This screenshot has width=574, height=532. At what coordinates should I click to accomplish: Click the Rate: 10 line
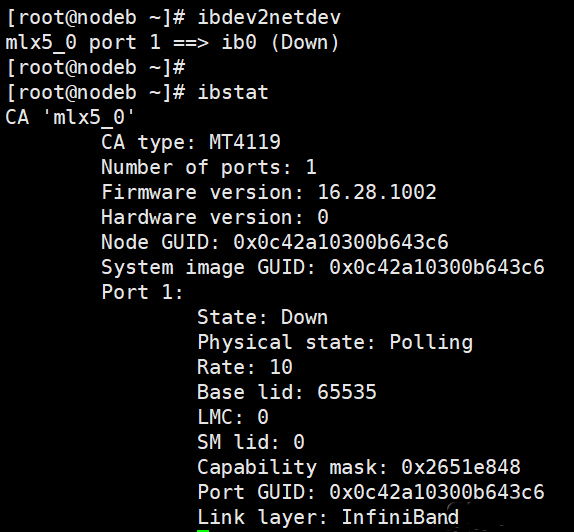pyautogui.click(x=245, y=367)
